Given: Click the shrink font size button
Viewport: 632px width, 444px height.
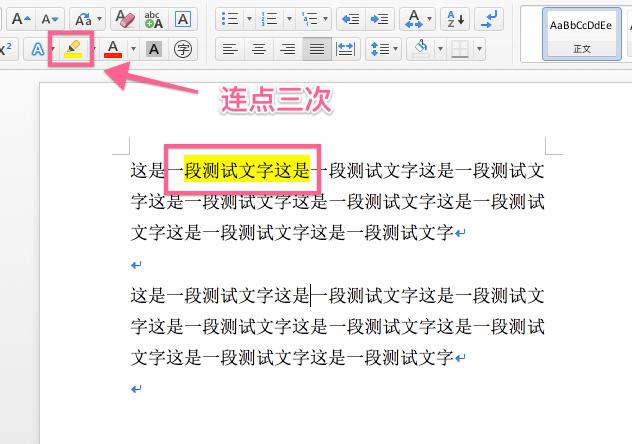Looking at the screenshot, I should [x=50, y=19].
